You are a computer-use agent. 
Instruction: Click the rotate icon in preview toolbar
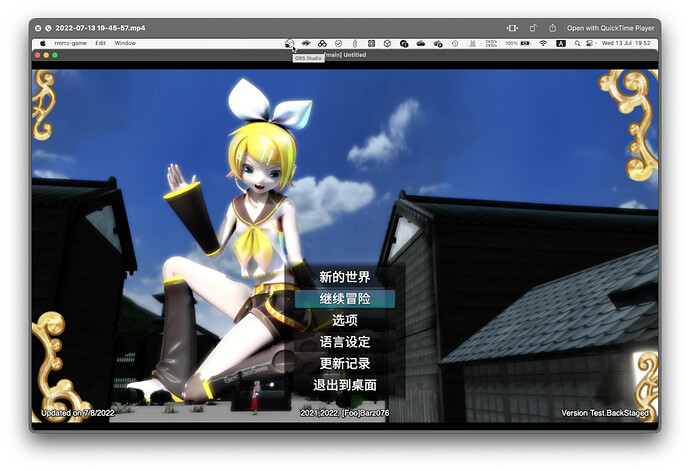(x=535, y=28)
